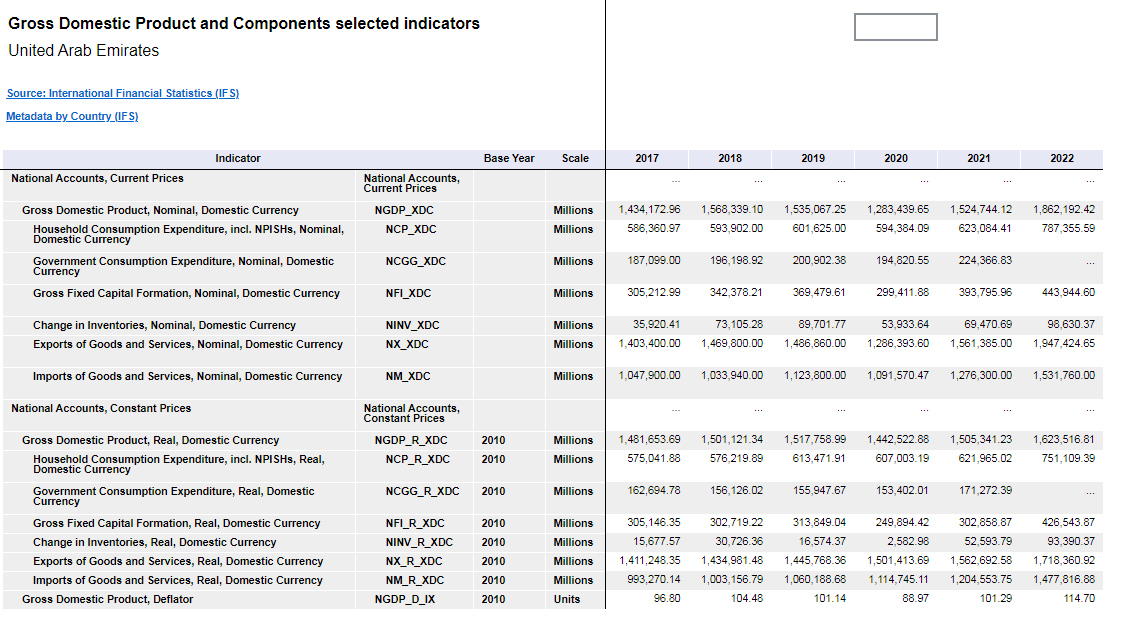Select the 2017 year column header
Screen dimensions: 1127x632
pyautogui.click(x=647, y=158)
